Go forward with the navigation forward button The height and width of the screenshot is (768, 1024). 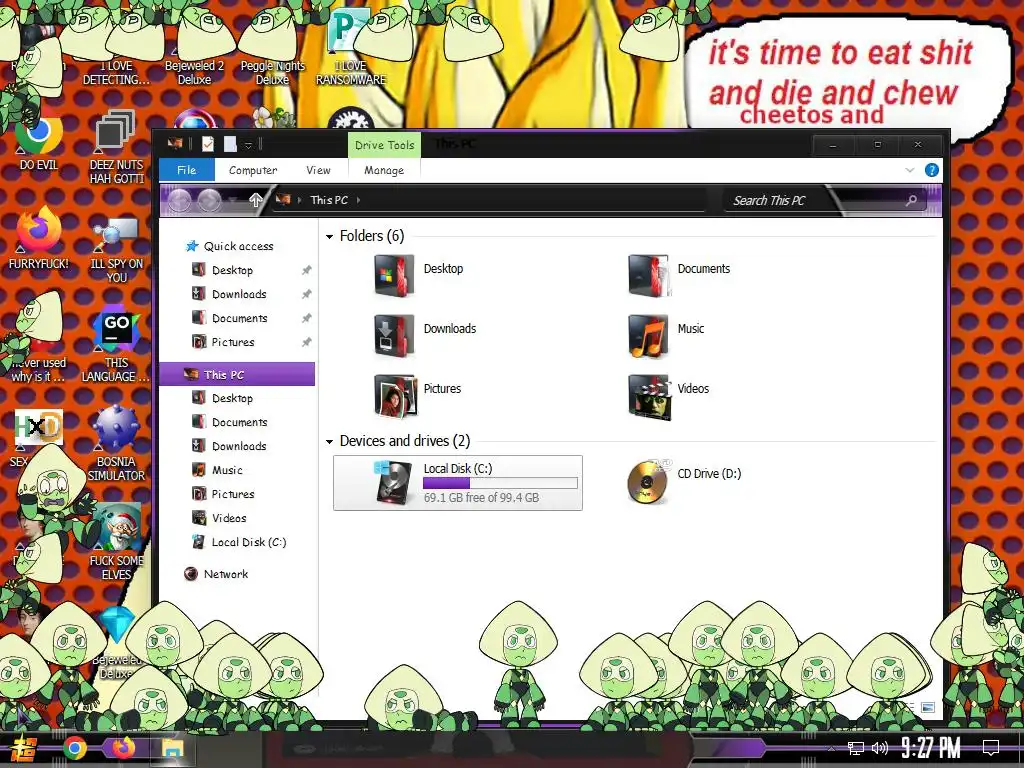click(209, 200)
